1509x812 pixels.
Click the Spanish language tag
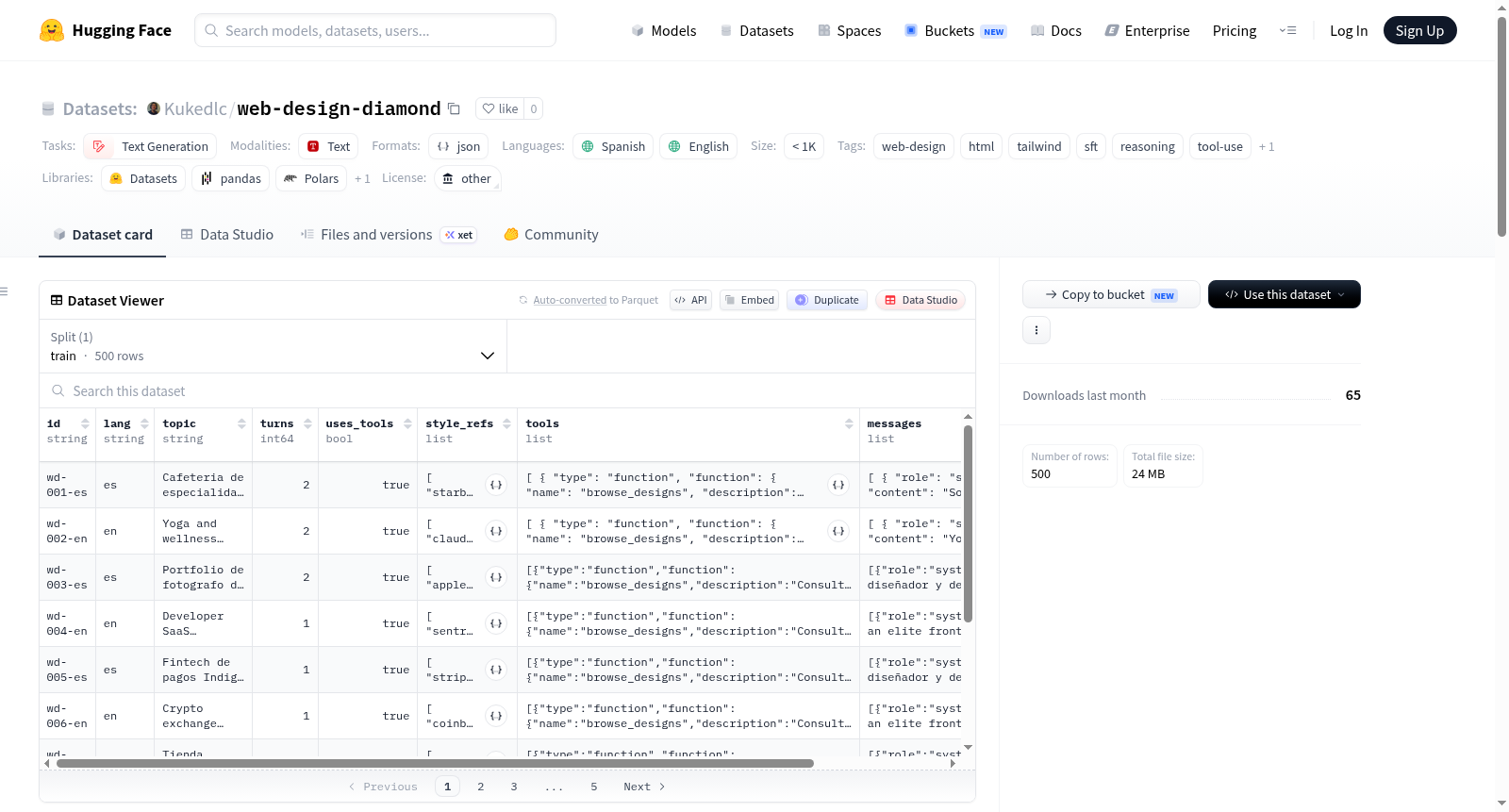pos(613,146)
